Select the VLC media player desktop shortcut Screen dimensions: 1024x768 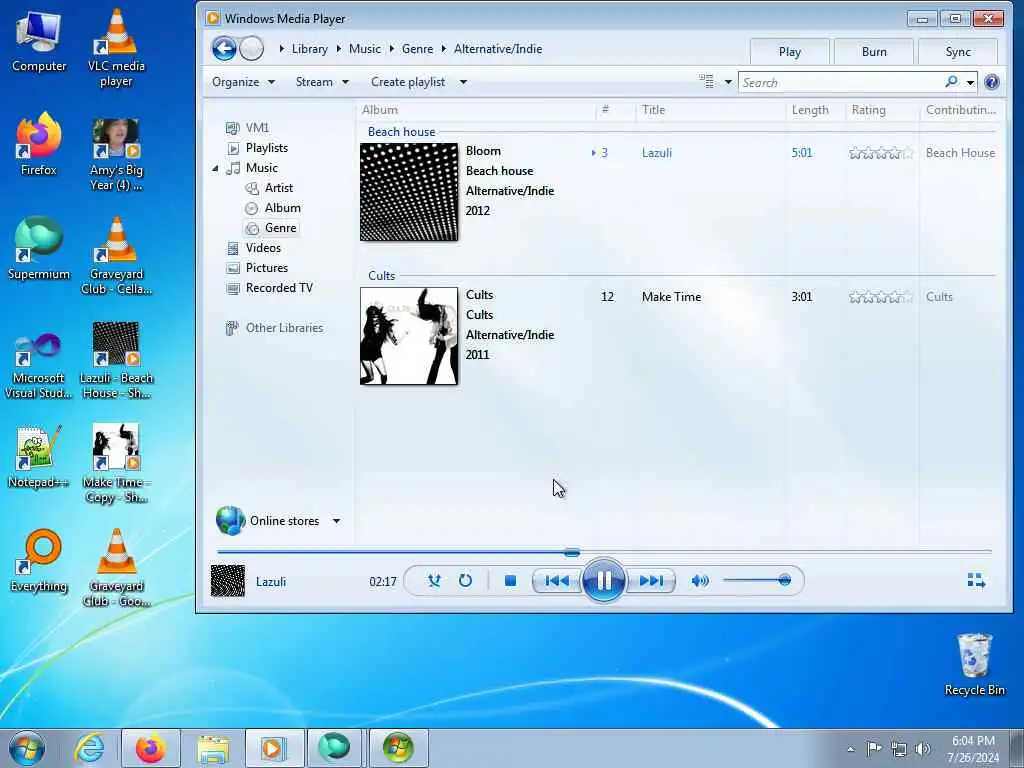click(x=116, y=49)
